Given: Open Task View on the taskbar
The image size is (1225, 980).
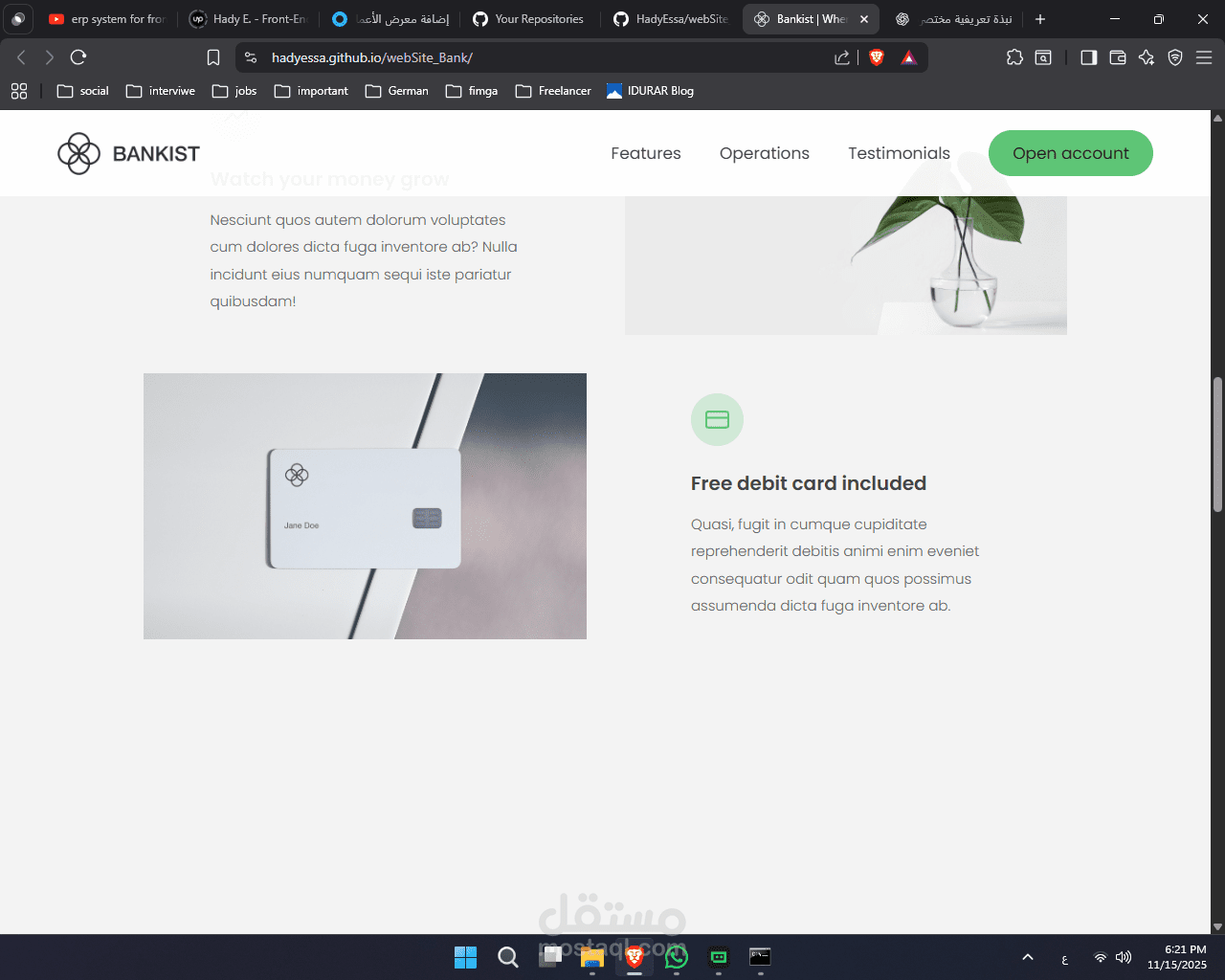Looking at the screenshot, I should click(x=550, y=957).
